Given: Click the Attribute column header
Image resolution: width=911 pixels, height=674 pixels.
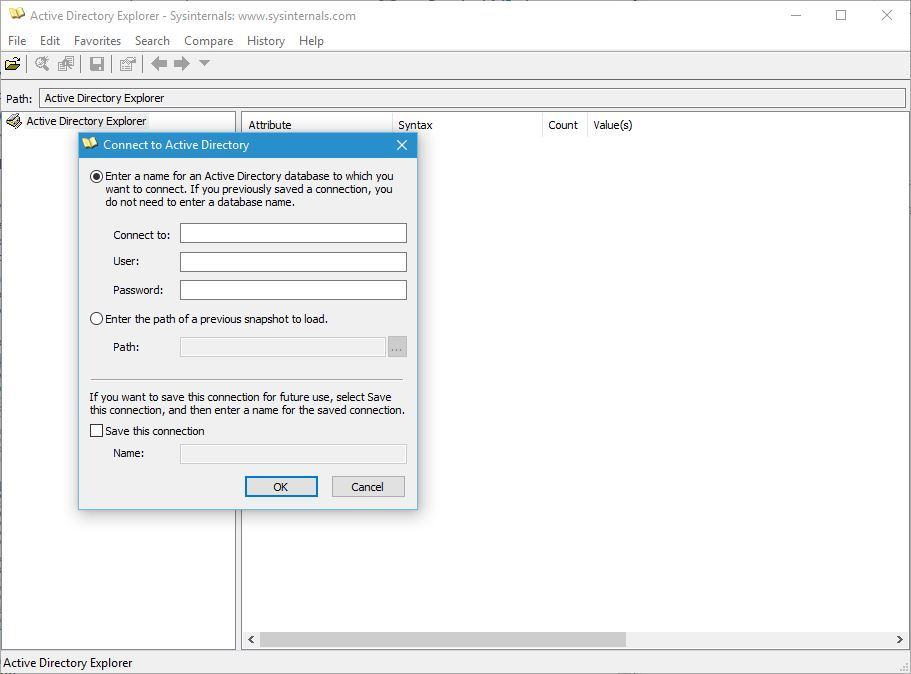Looking at the screenshot, I should [x=317, y=125].
